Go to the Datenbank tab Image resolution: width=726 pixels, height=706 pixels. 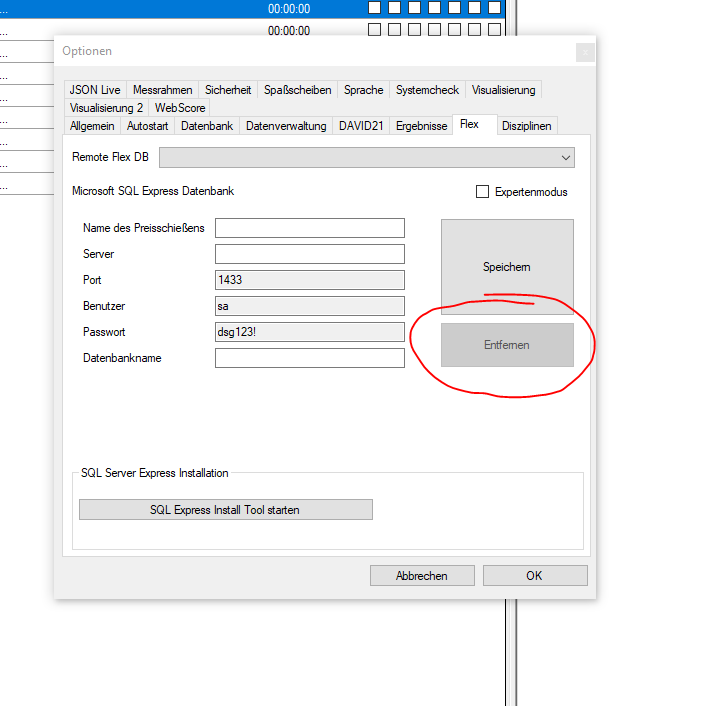tap(207, 126)
